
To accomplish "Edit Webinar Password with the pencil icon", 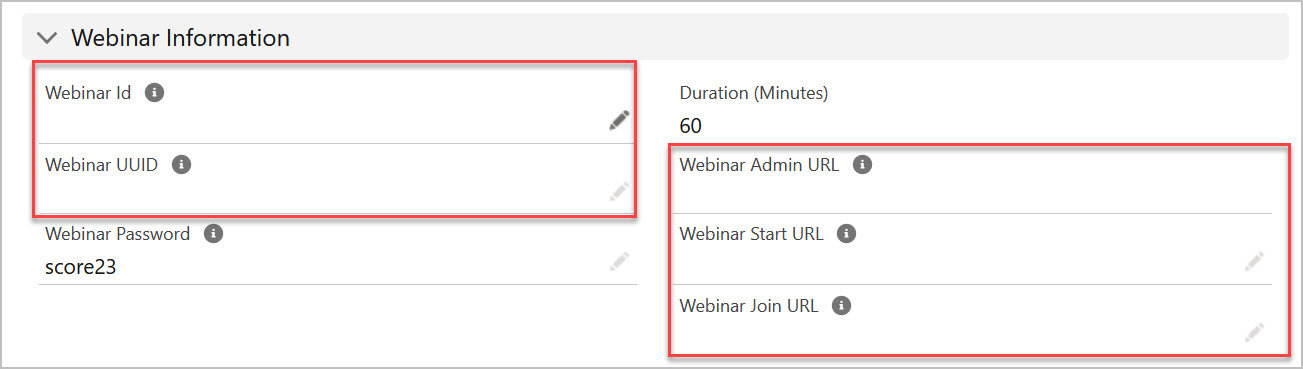I will (620, 262).
